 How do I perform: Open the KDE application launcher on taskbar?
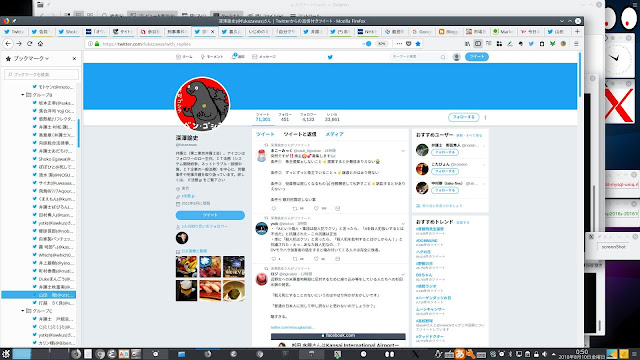(x=6, y=353)
